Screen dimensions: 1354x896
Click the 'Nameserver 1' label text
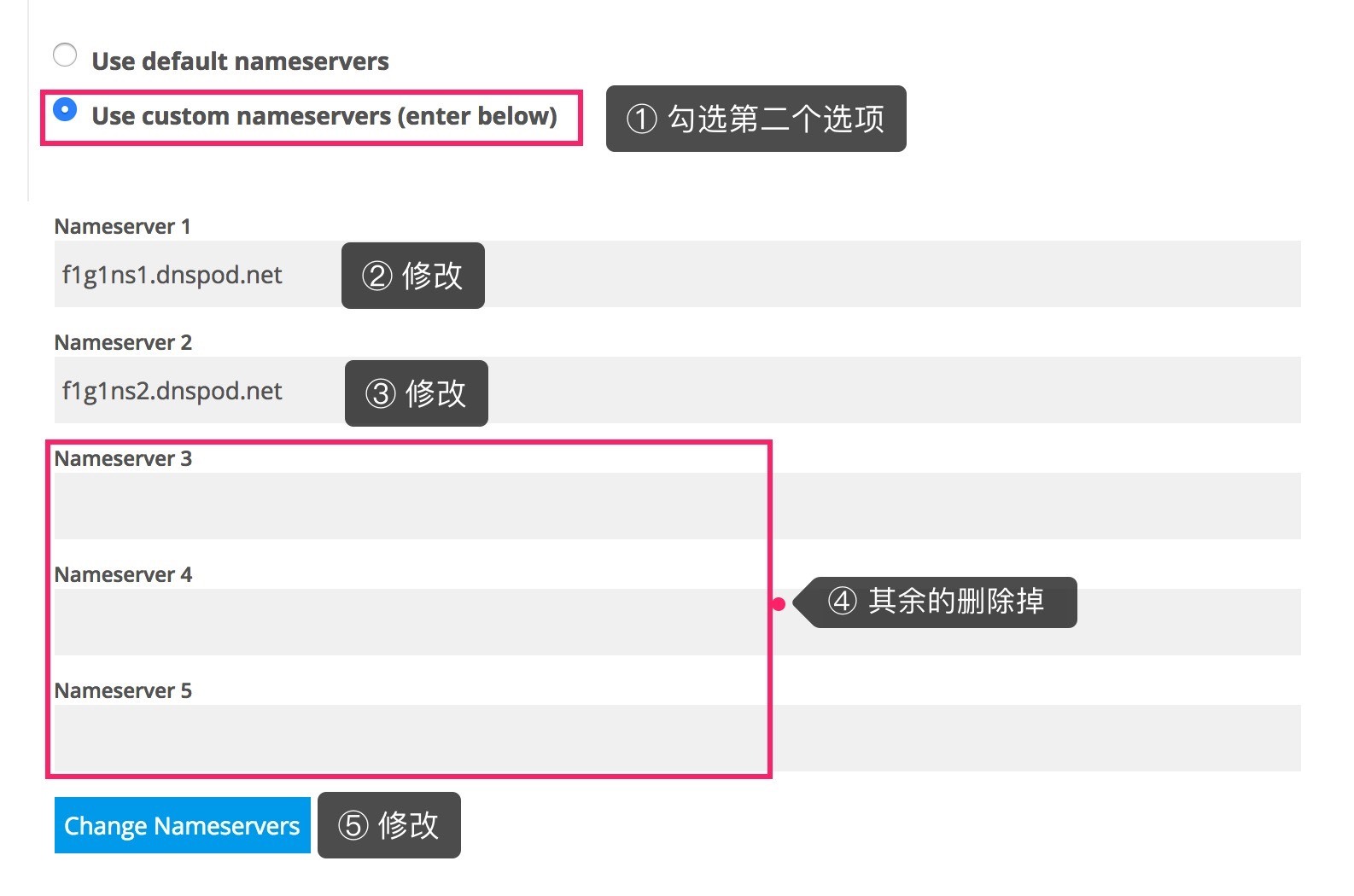pyautogui.click(x=123, y=226)
